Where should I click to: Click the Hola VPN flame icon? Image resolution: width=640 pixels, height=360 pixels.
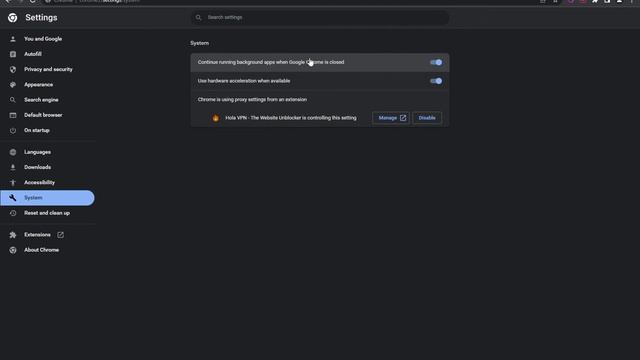tap(216, 118)
